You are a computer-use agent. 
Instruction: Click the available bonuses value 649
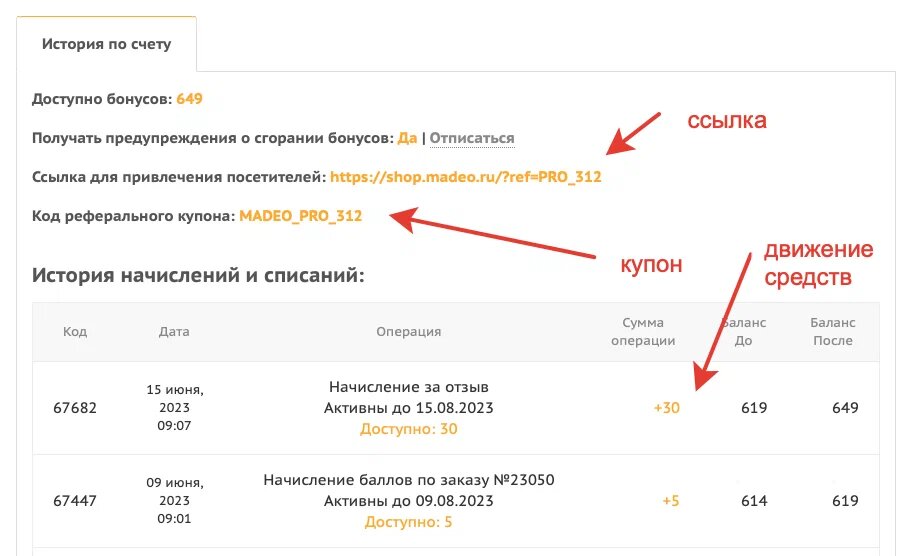coord(190,99)
